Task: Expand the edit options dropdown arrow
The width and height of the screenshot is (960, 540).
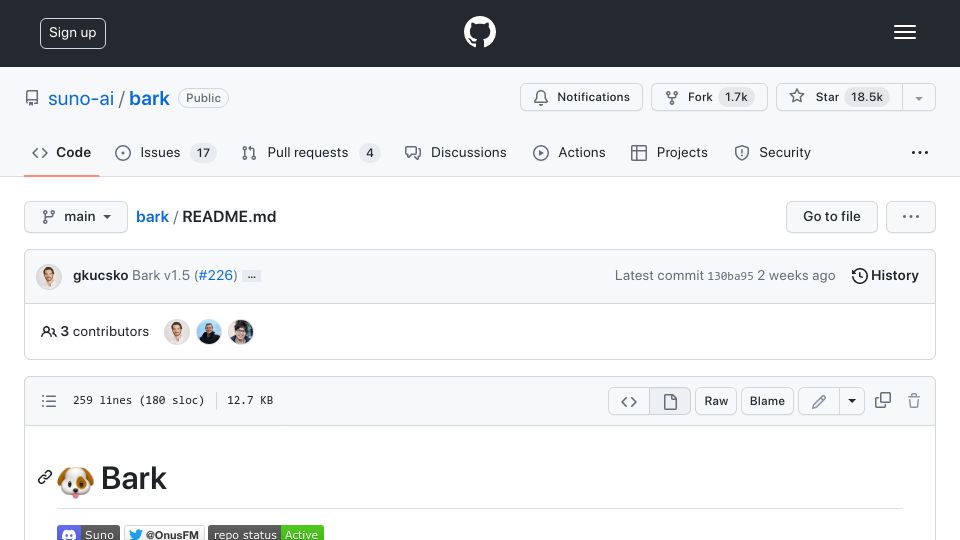Action: tap(852, 401)
